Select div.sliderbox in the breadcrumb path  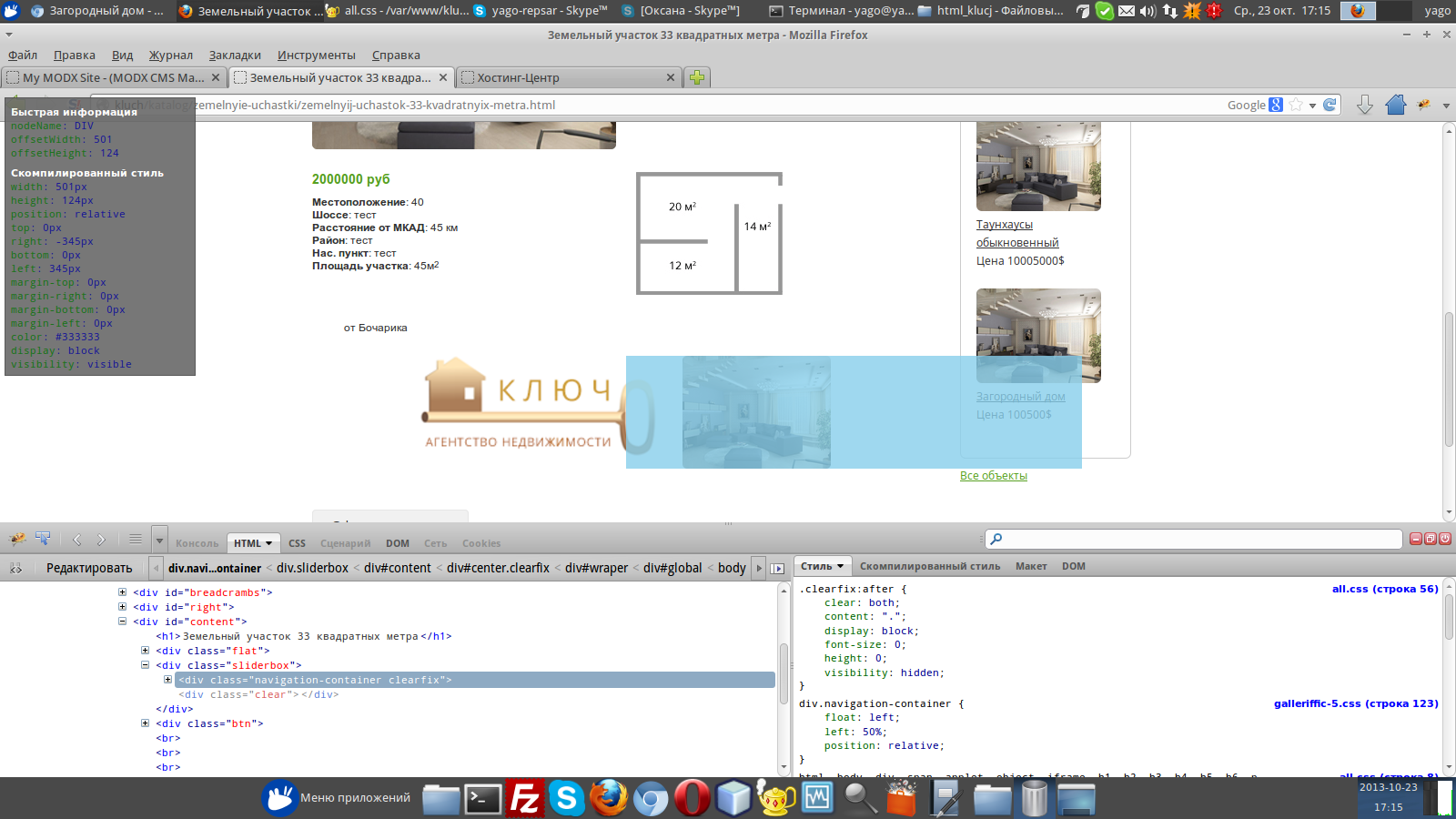[x=312, y=568]
